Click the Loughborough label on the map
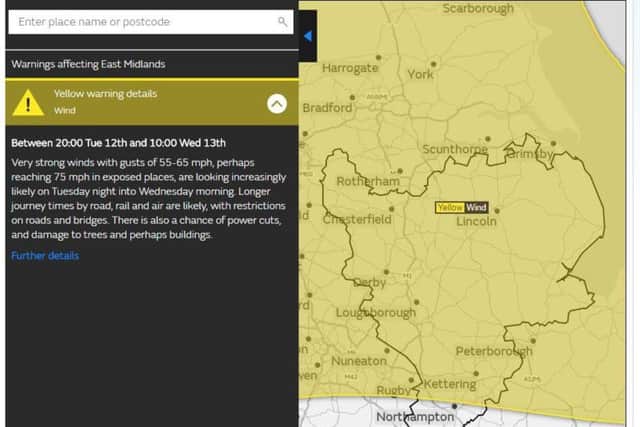Screen dimensions: 640x427 376,313
